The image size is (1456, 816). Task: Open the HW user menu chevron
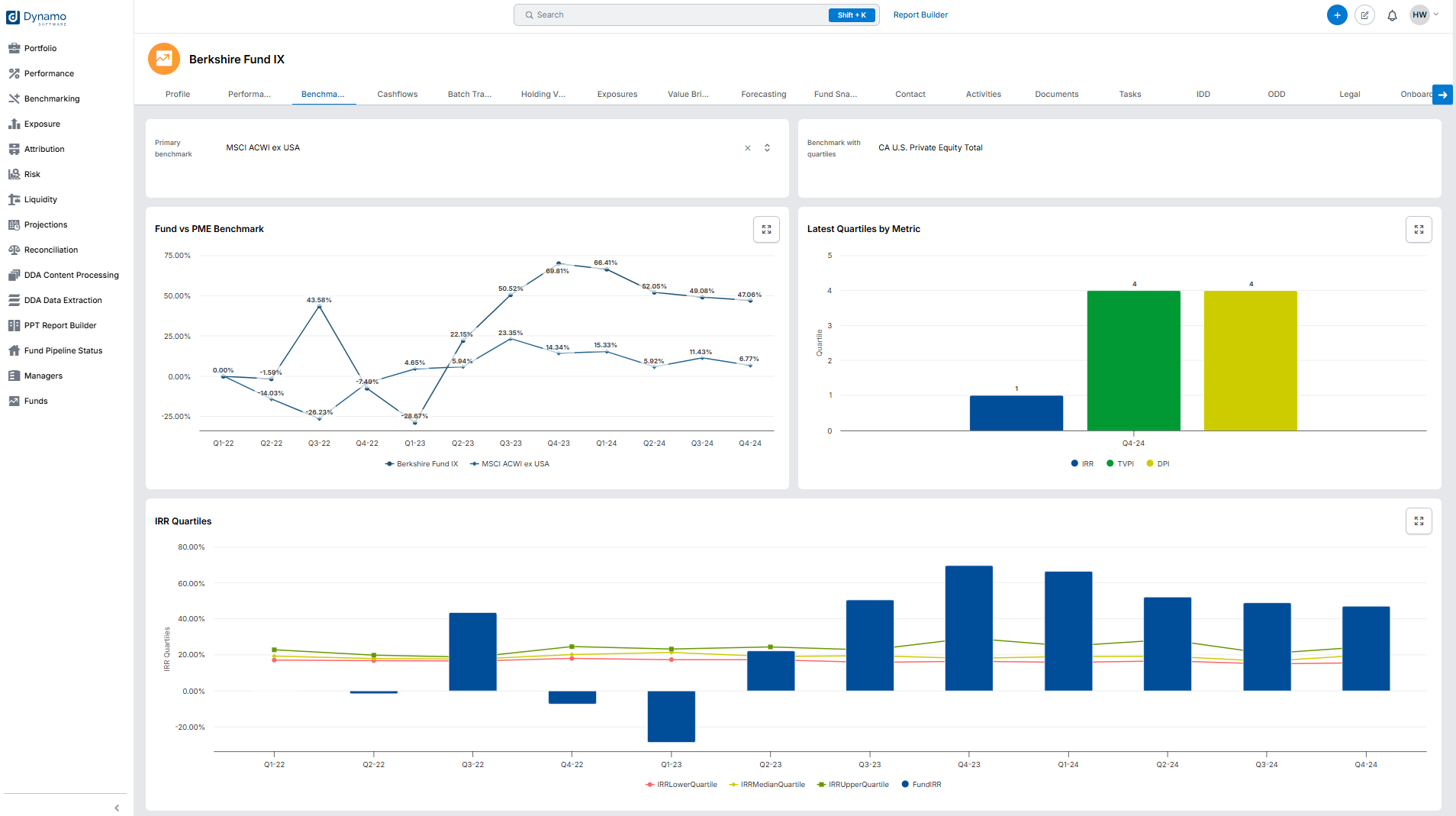click(1436, 15)
